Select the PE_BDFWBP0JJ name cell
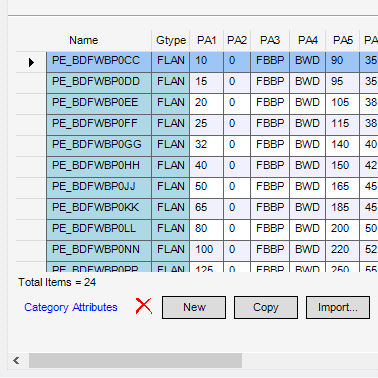378x378 pixels. (x=99, y=188)
